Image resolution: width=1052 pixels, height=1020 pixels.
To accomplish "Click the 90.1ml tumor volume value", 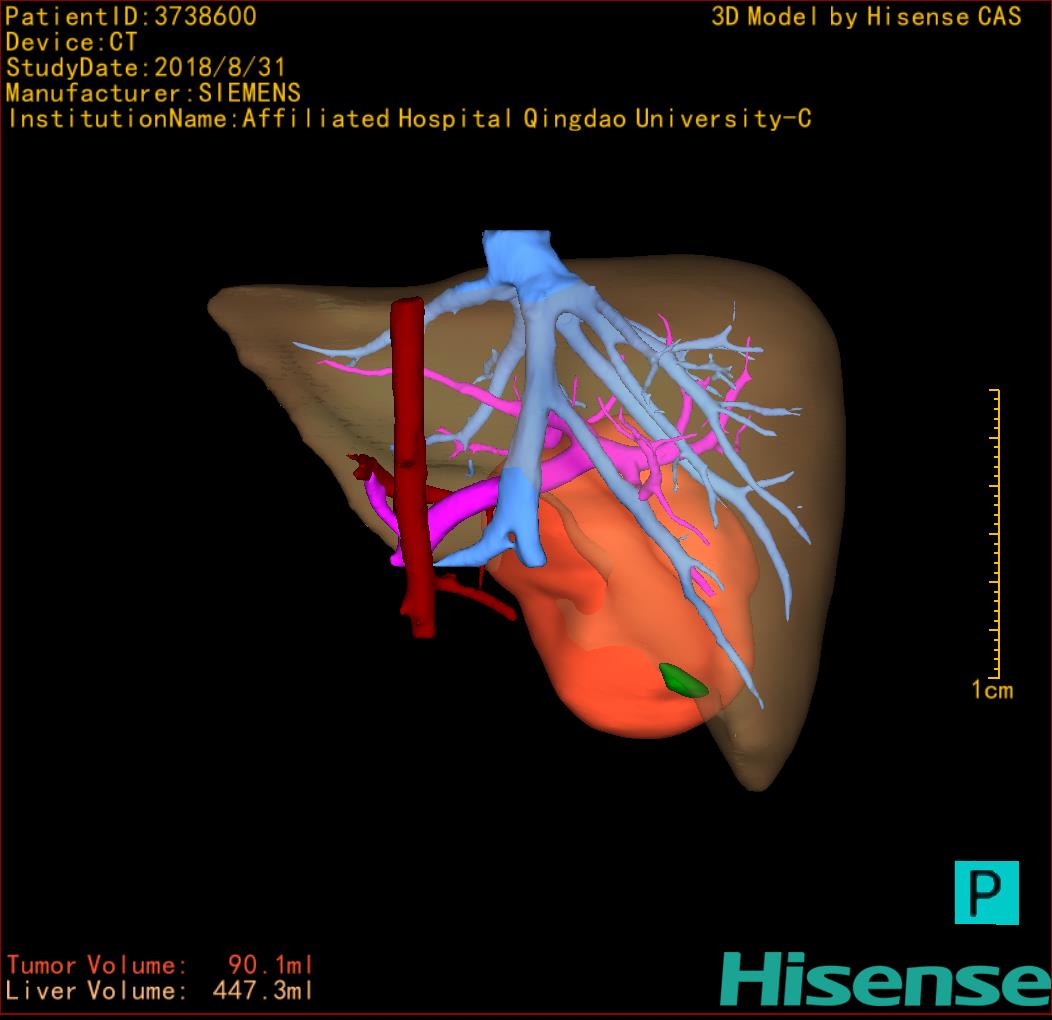I will [270, 965].
